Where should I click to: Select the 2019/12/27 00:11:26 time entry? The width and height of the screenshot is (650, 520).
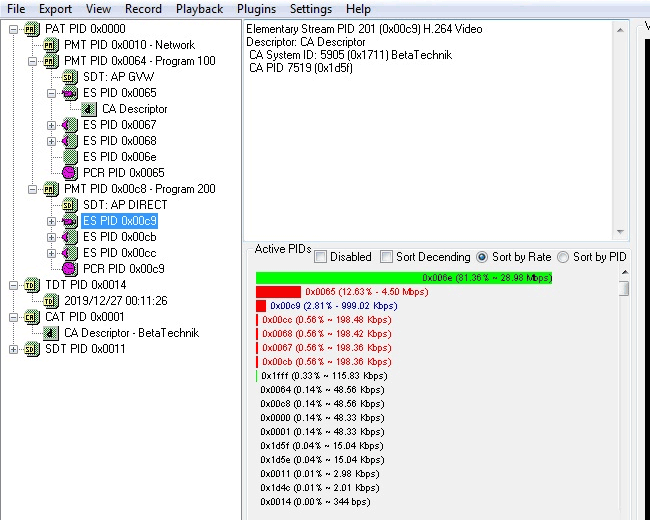point(116,301)
